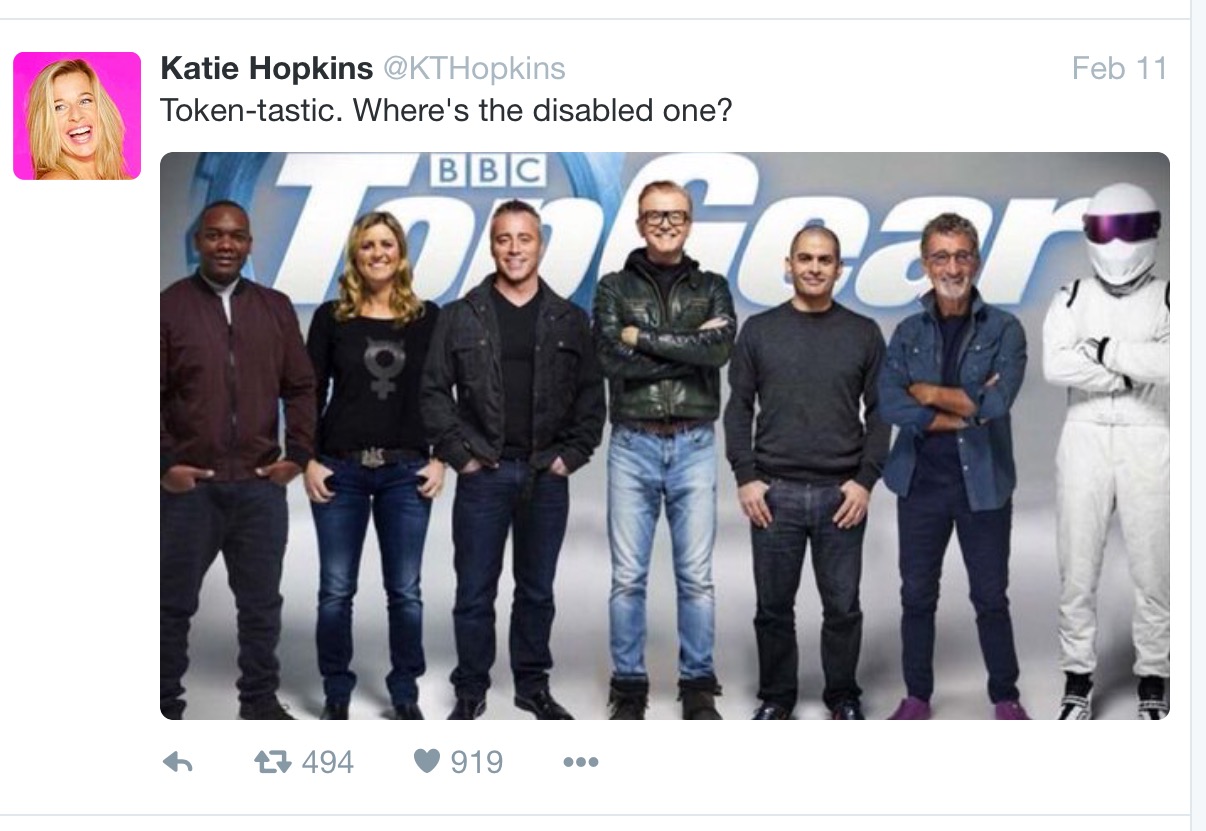This screenshot has width=1206, height=831.
Task: Click the tweet text 'Token-tastic. Where's the disabled one?'
Action: [446, 111]
